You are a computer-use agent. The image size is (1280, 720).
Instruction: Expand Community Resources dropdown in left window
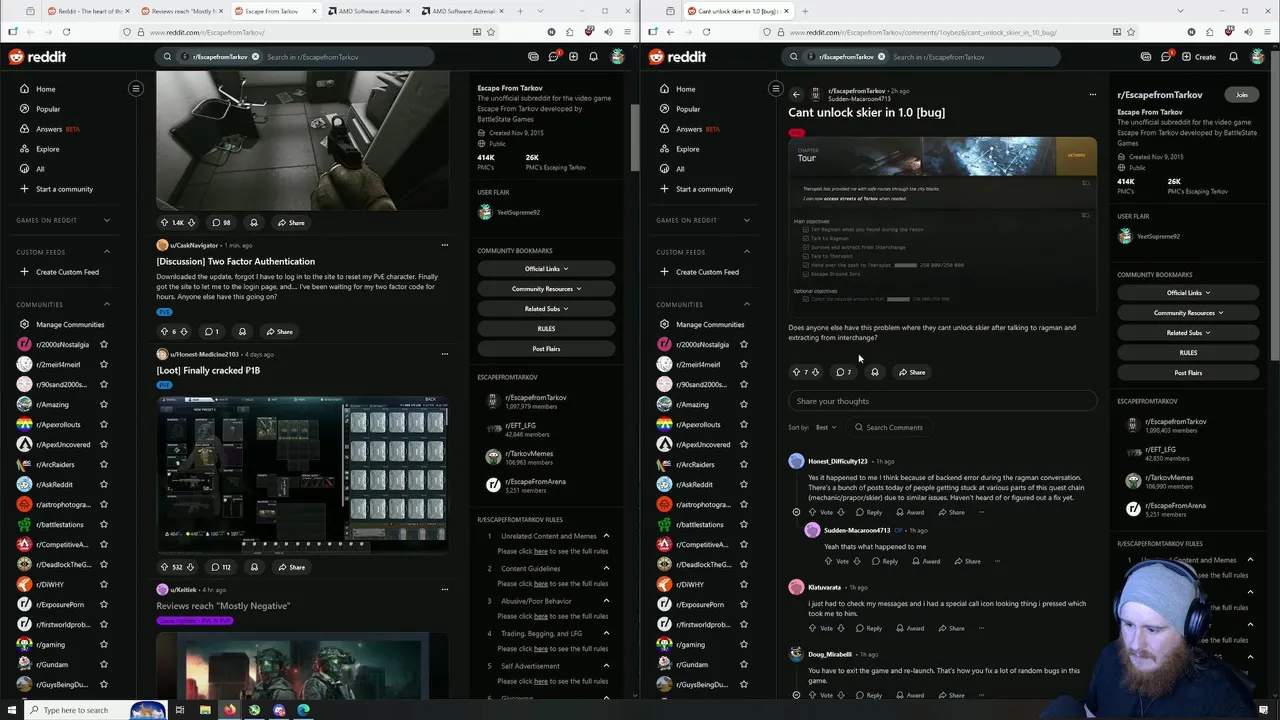(x=546, y=289)
